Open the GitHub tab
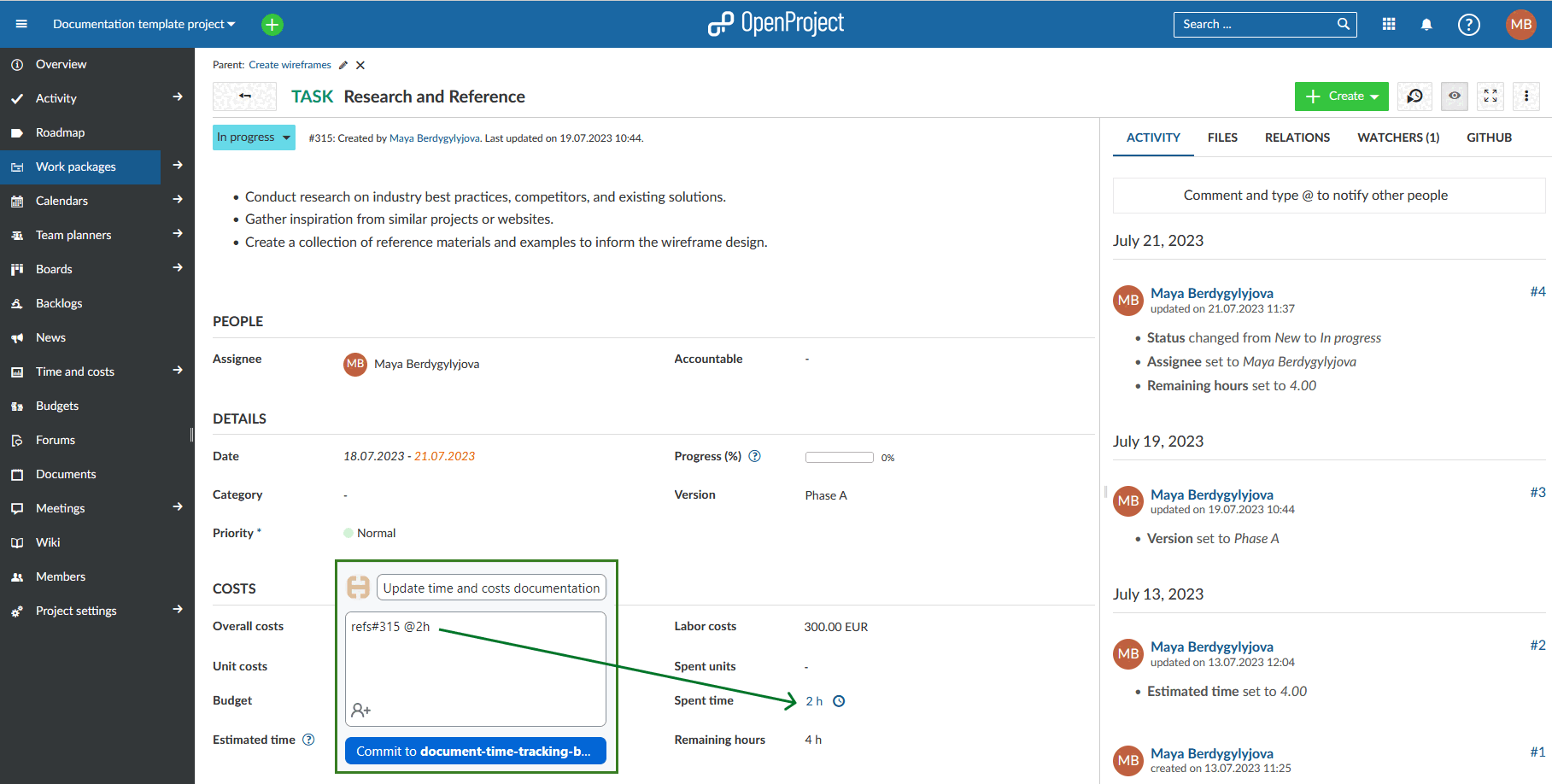The width and height of the screenshot is (1552, 784). (x=1489, y=137)
